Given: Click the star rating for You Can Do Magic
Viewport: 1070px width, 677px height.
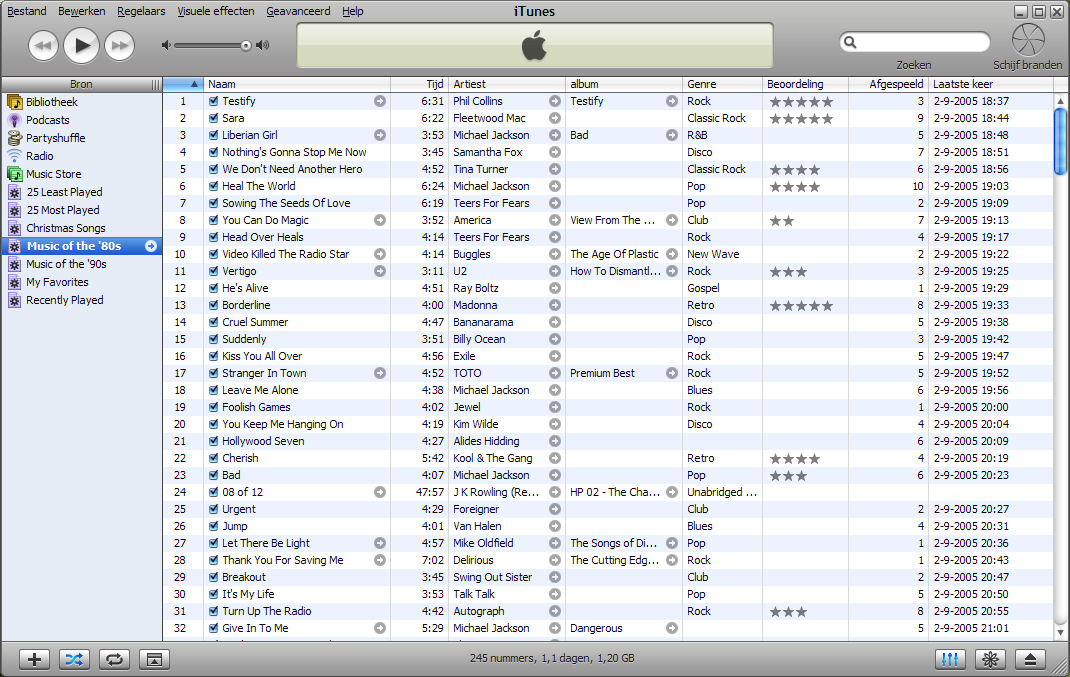Looking at the screenshot, I should (782, 220).
